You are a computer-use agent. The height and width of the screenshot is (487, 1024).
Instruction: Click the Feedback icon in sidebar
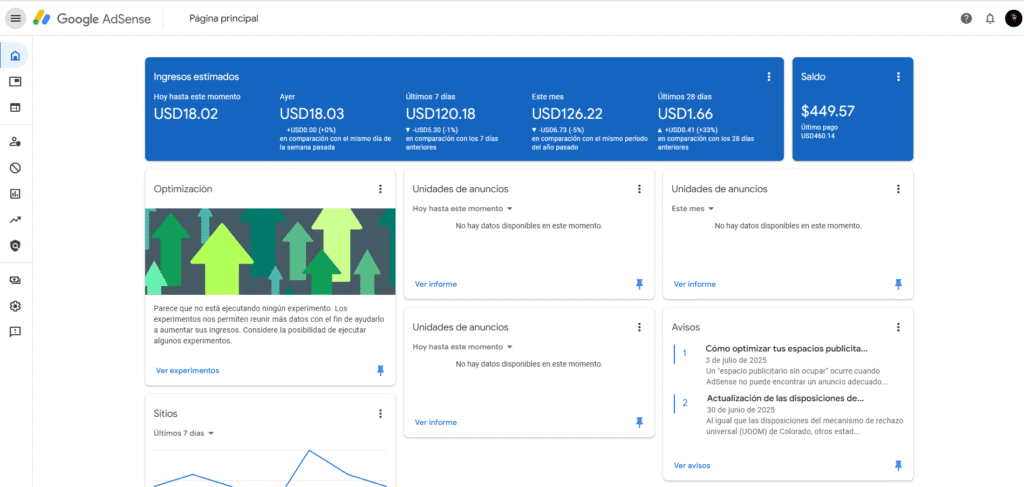pyautogui.click(x=15, y=331)
